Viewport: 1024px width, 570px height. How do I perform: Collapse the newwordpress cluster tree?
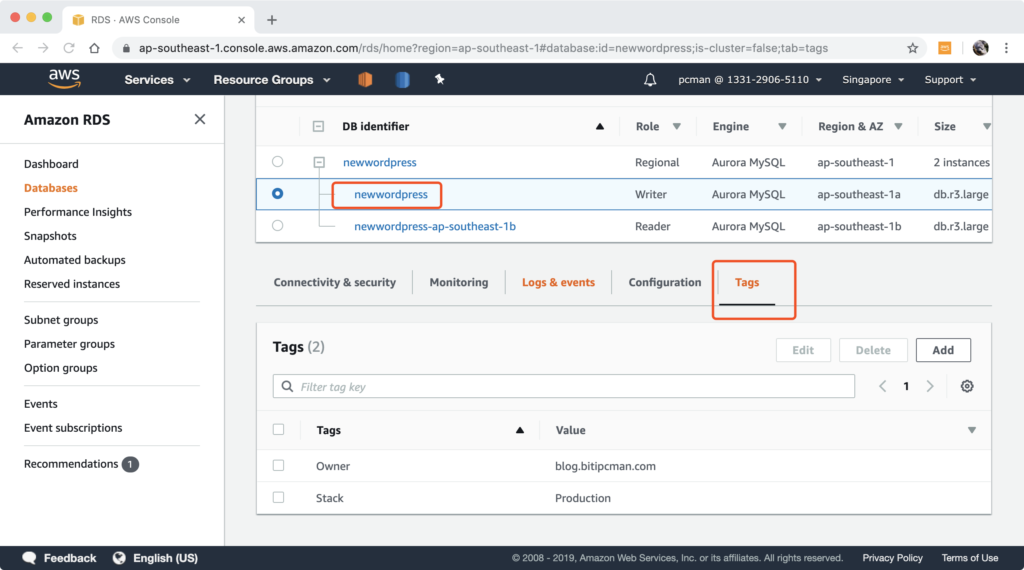(x=319, y=162)
